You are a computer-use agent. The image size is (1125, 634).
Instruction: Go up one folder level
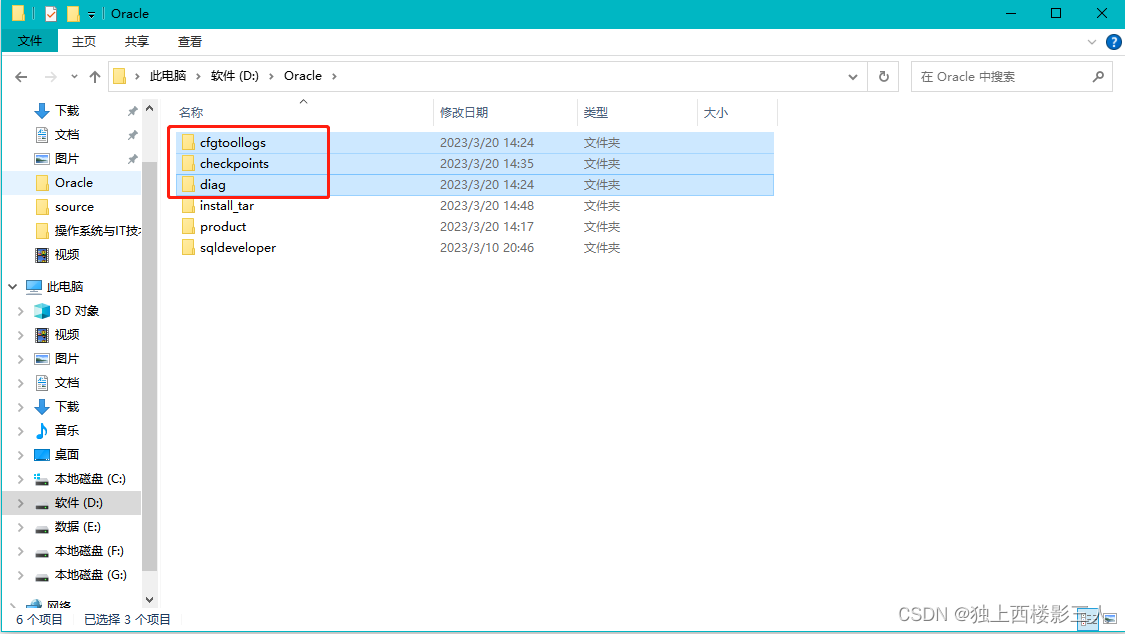(x=95, y=76)
